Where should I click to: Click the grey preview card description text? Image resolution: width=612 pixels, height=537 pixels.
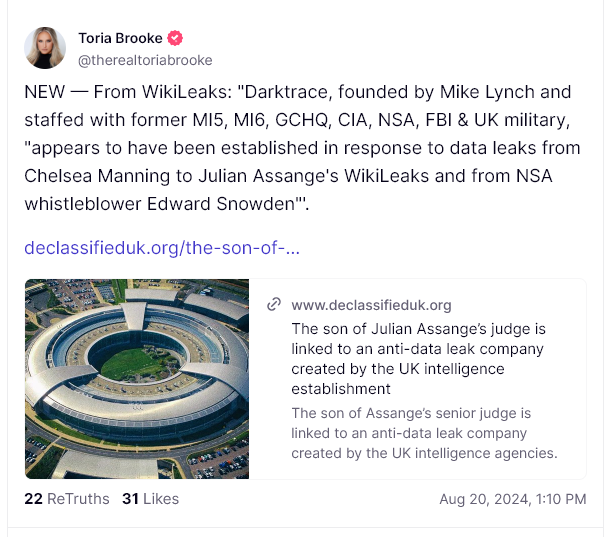[x=424, y=433]
